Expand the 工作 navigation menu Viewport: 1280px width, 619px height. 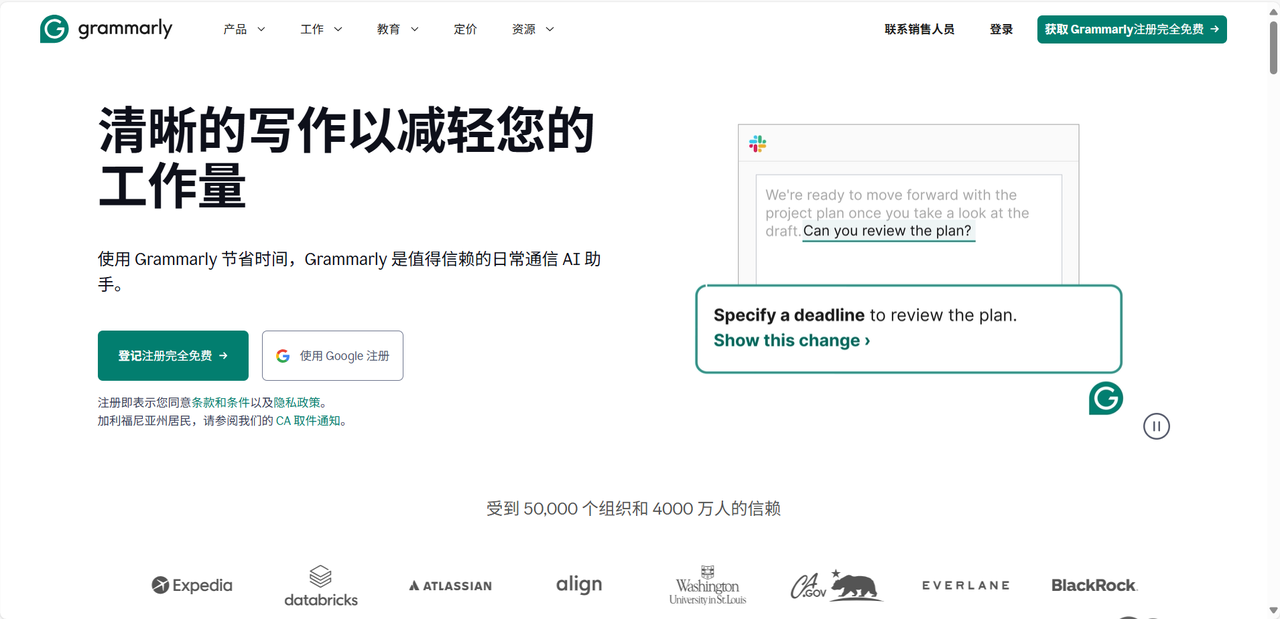[321, 29]
